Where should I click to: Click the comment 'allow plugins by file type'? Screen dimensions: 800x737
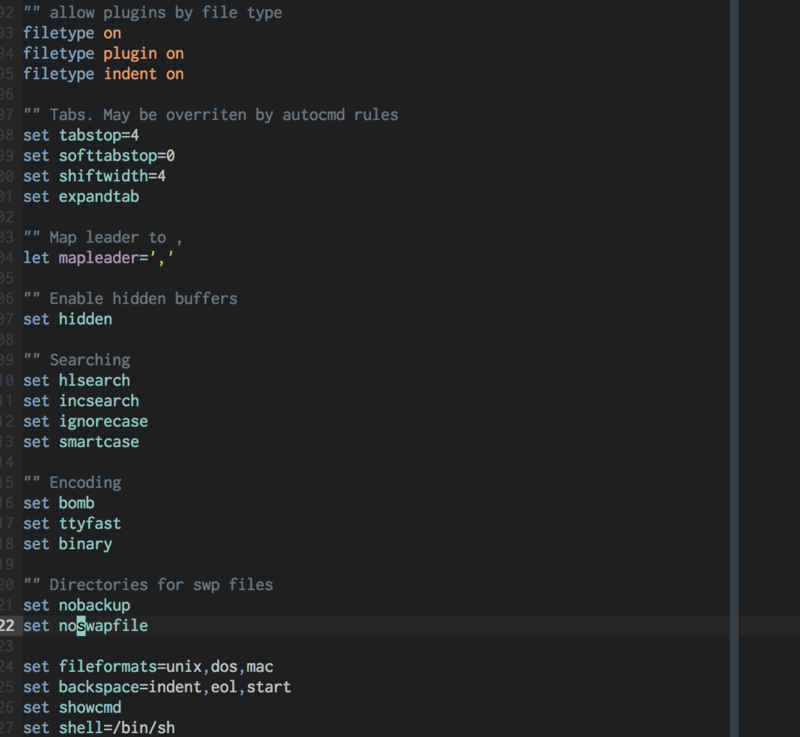pos(153,12)
